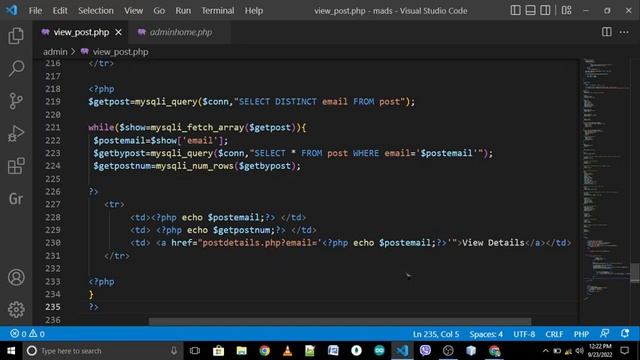Open errors and warnings status indicator
The height and width of the screenshot is (360, 640).
(27, 334)
